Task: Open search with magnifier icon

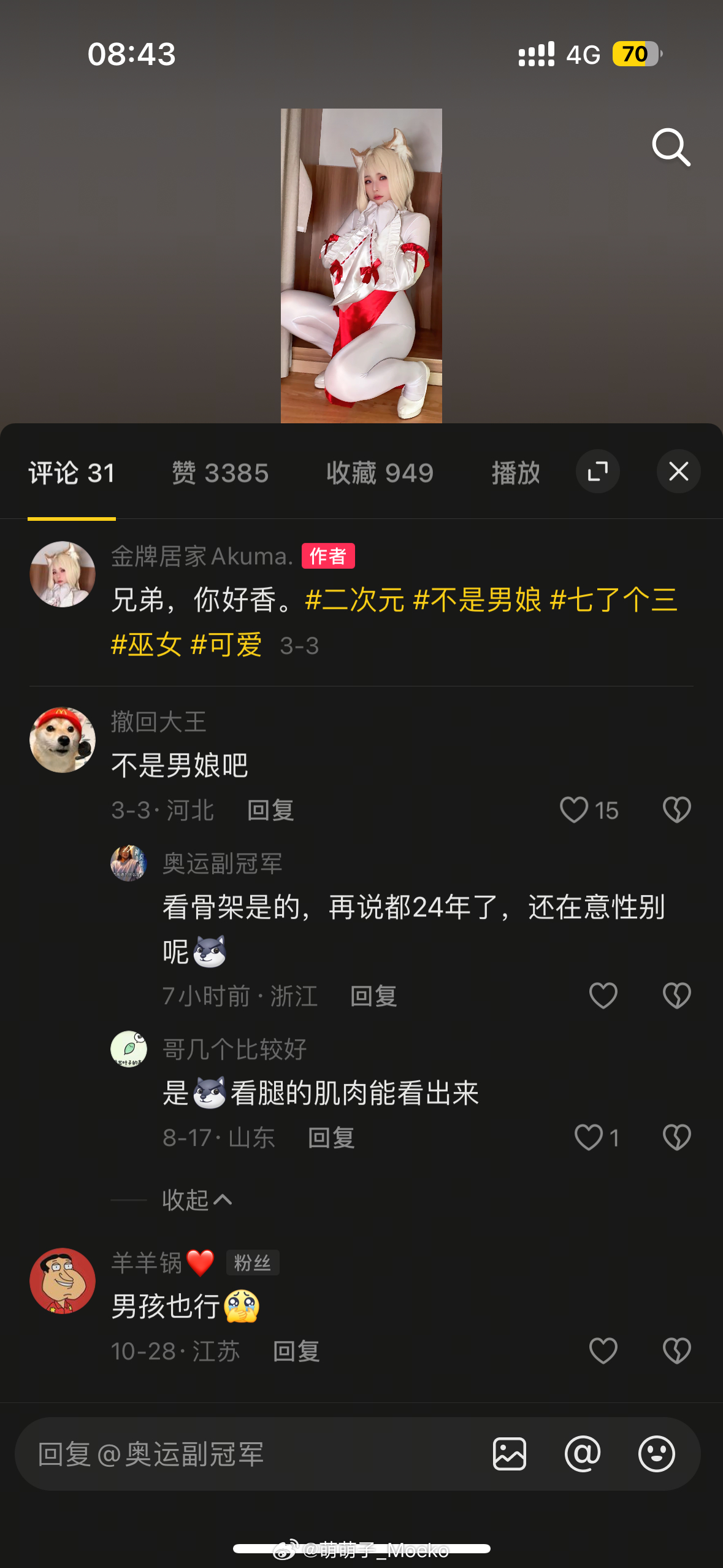Action: (x=671, y=147)
